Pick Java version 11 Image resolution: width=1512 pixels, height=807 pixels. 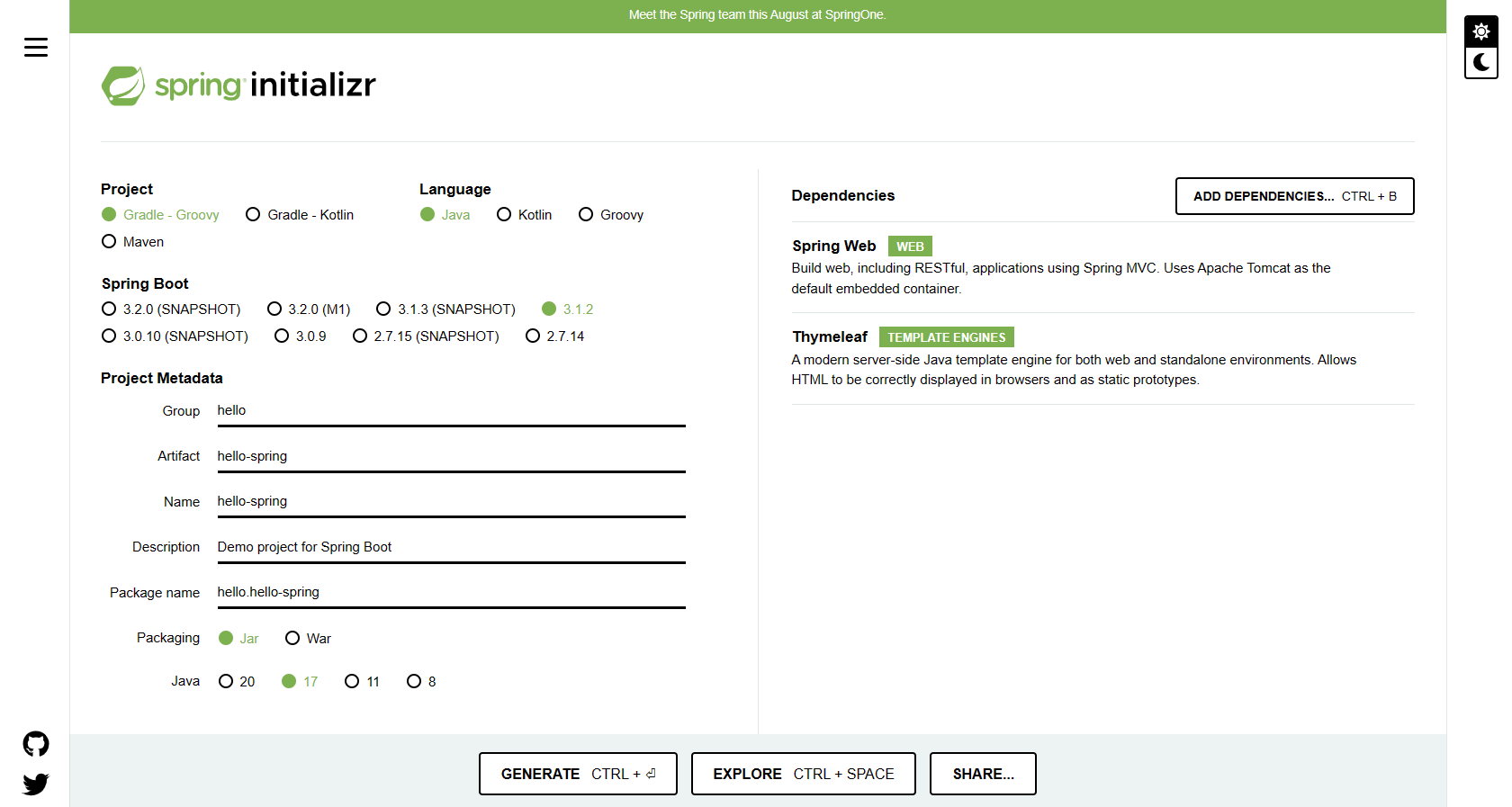point(362,681)
